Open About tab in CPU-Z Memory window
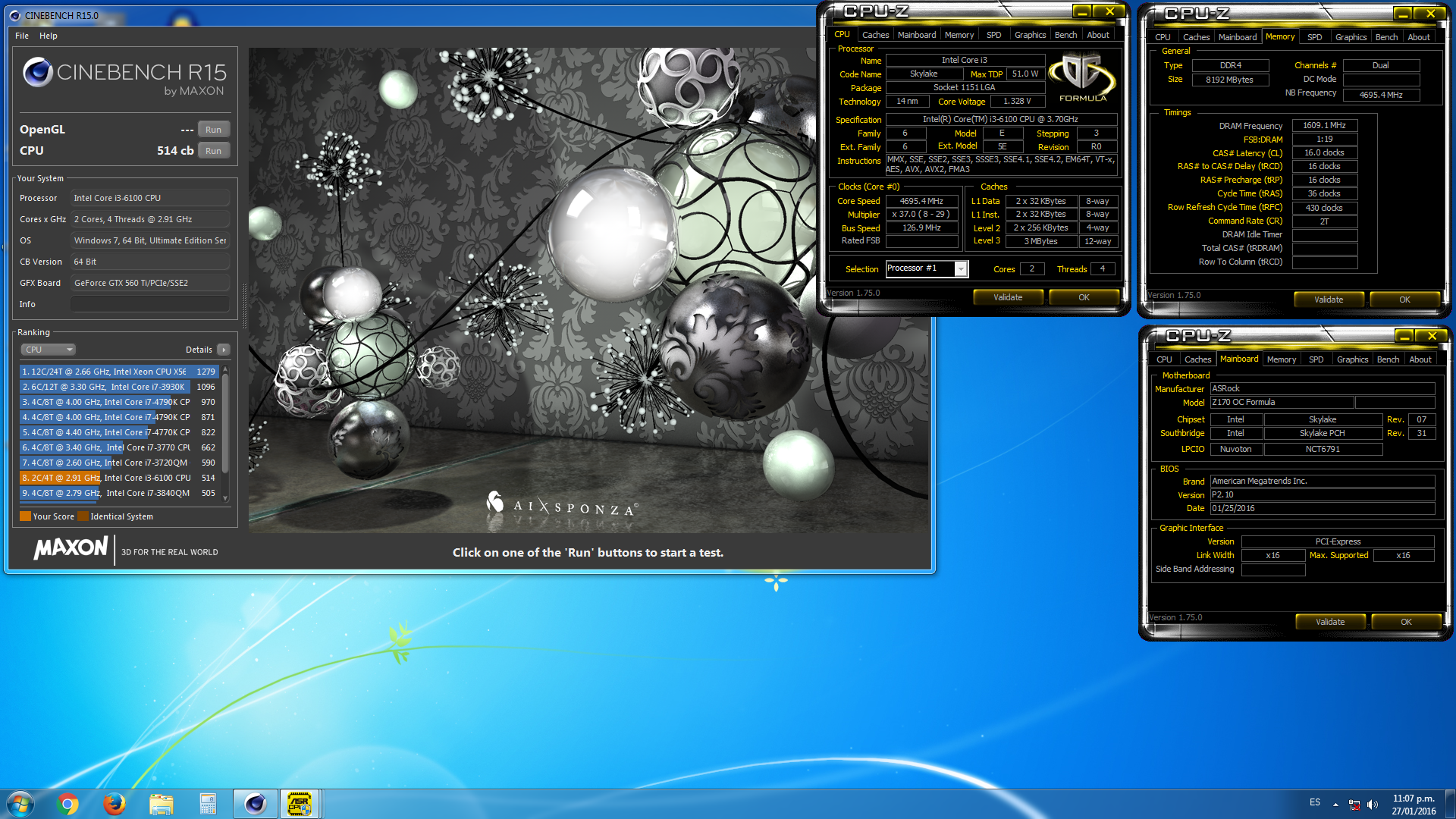This screenshot has height=819, width=1456. point(1418,37)
